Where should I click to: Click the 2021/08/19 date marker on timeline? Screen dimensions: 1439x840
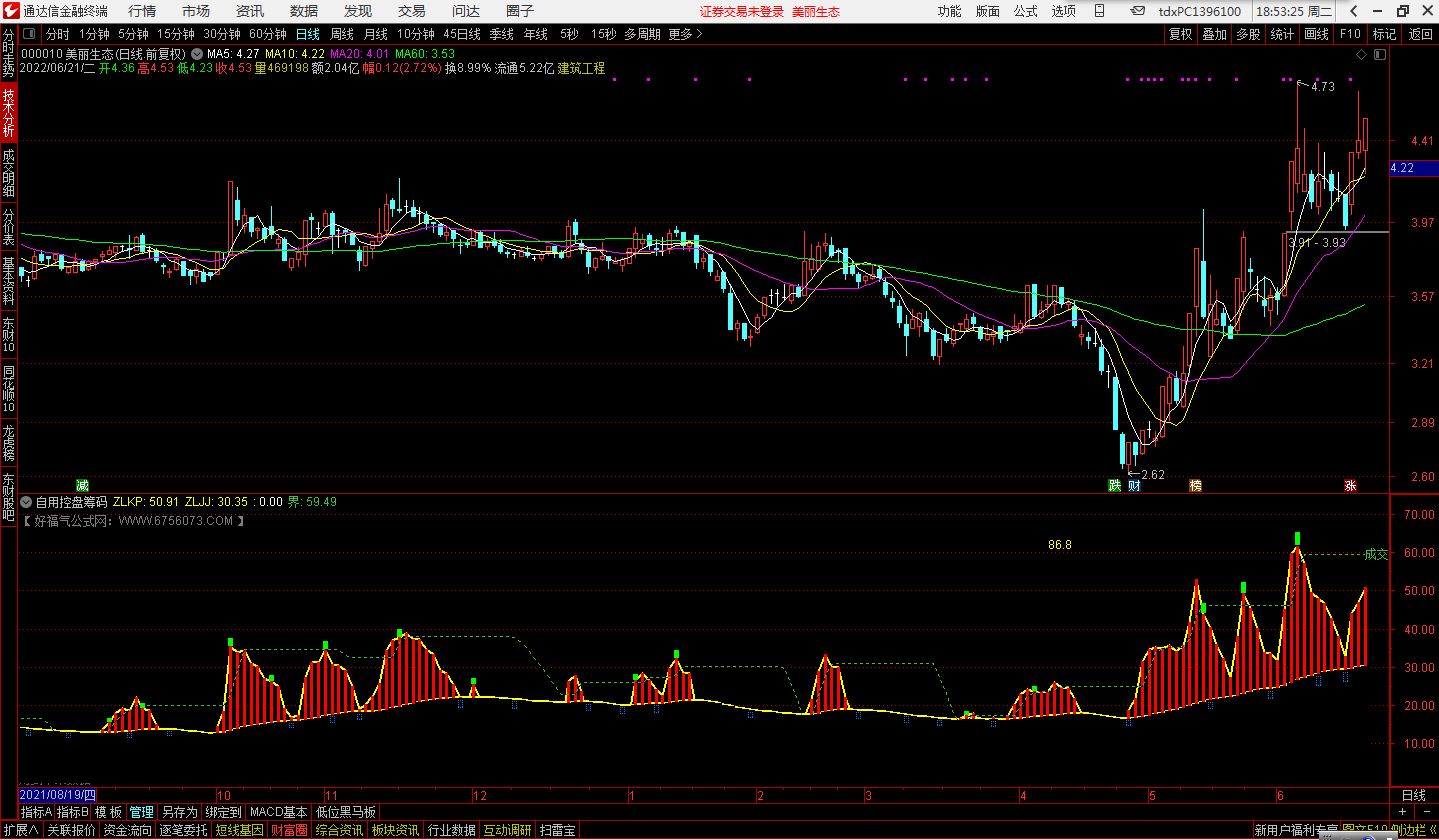(x=57, y=795)
